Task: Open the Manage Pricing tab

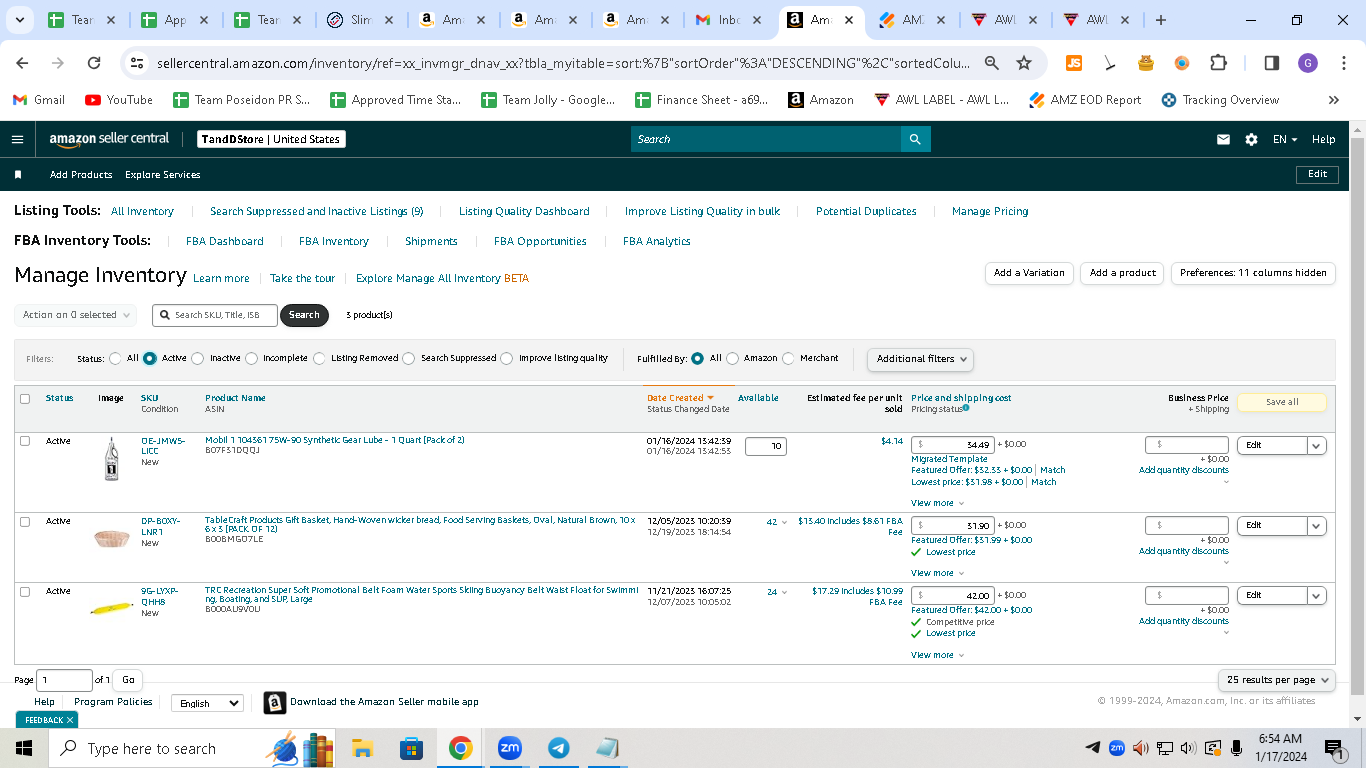Action: tap(990, 211)
